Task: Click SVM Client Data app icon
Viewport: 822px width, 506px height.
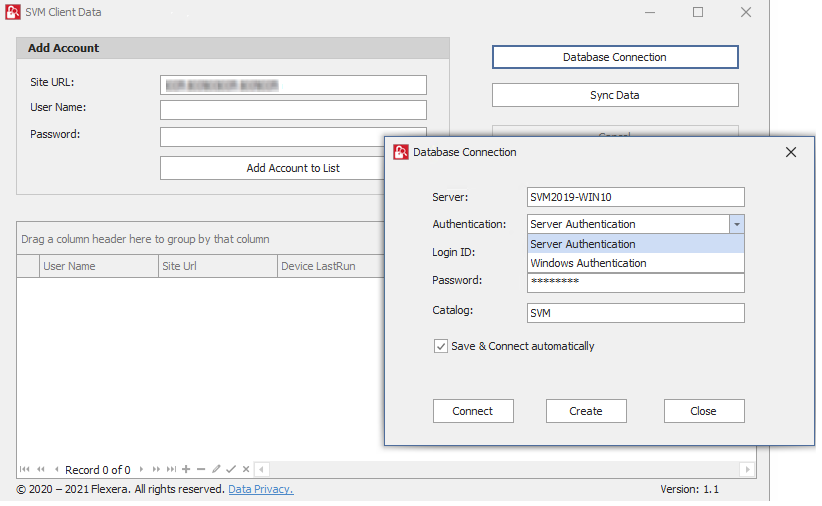Action: click(x=13, y=12)
